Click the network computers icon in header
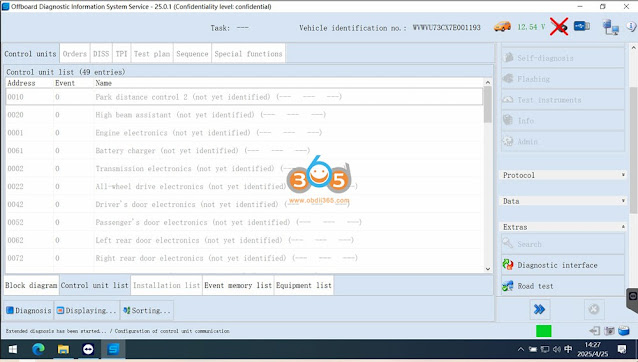Image resolution: width=638 pixels, height=362 pixels. tap(611, 27)
